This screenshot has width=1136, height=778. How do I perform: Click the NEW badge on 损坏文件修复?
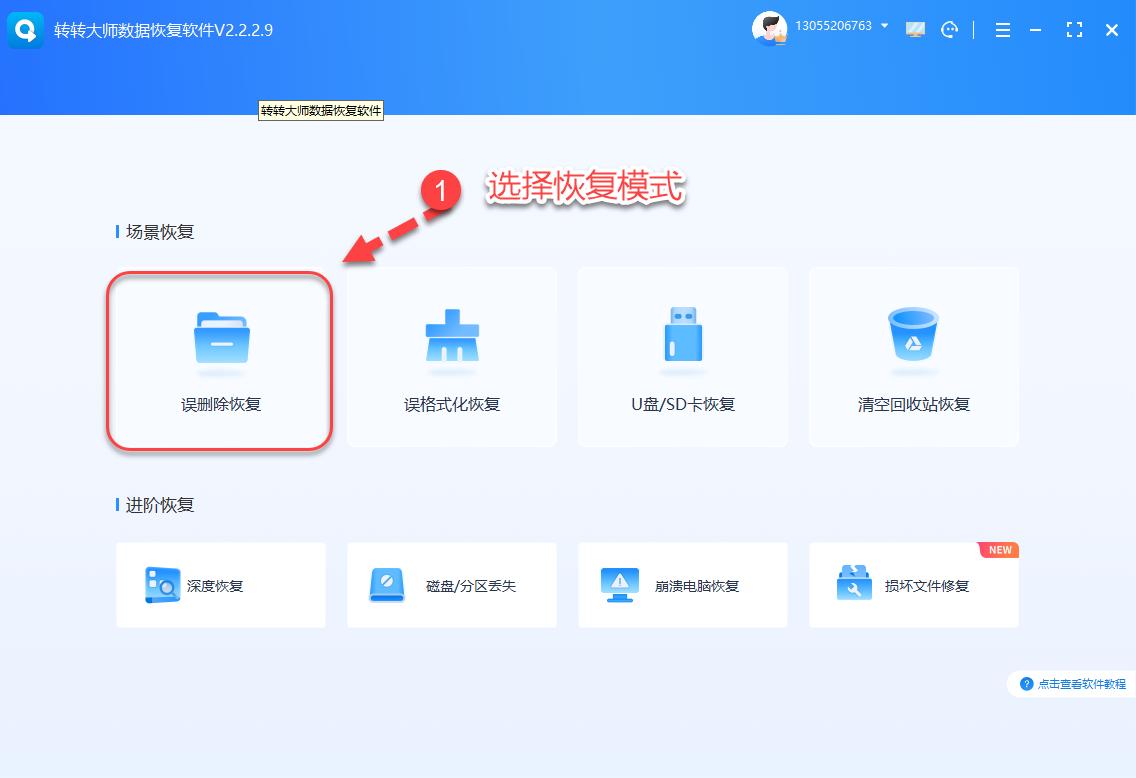[999, 549]
